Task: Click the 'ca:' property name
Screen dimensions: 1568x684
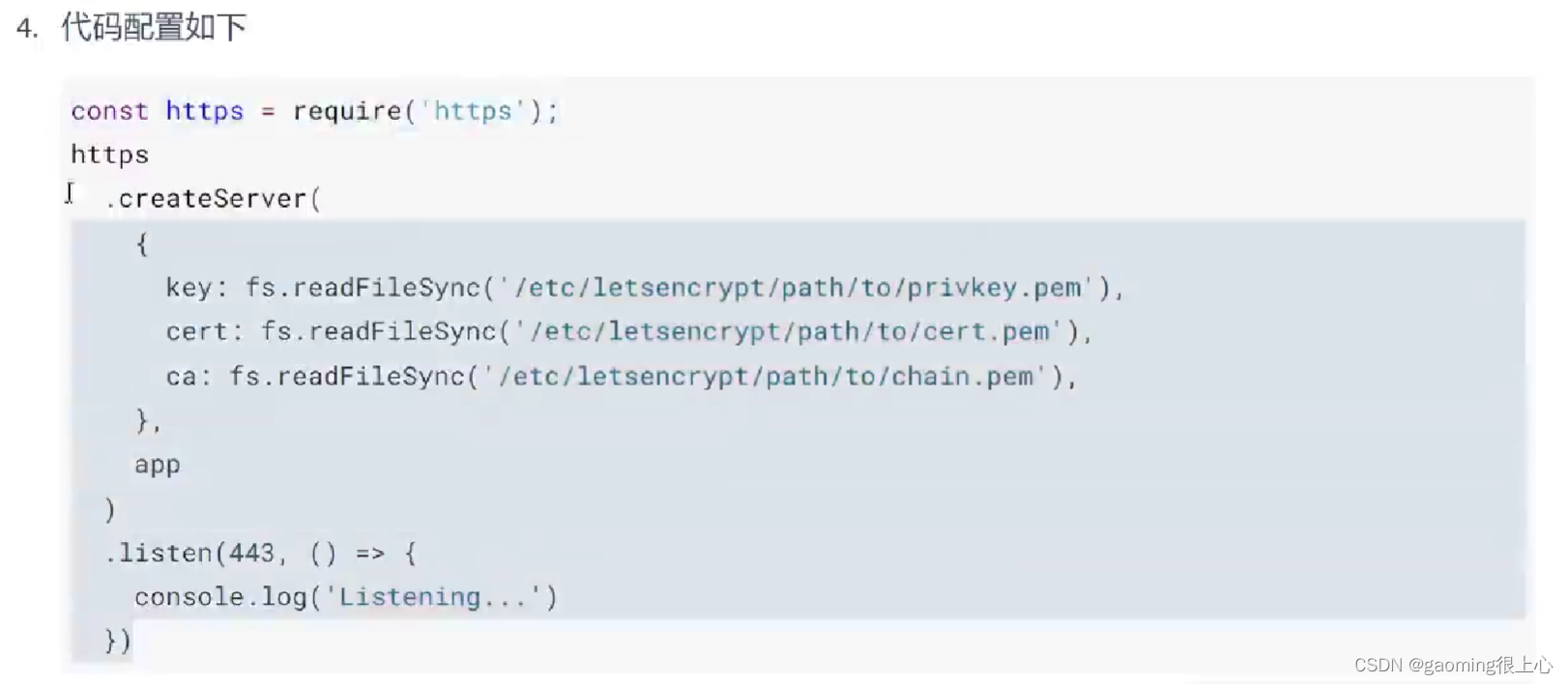Action: 189,377
